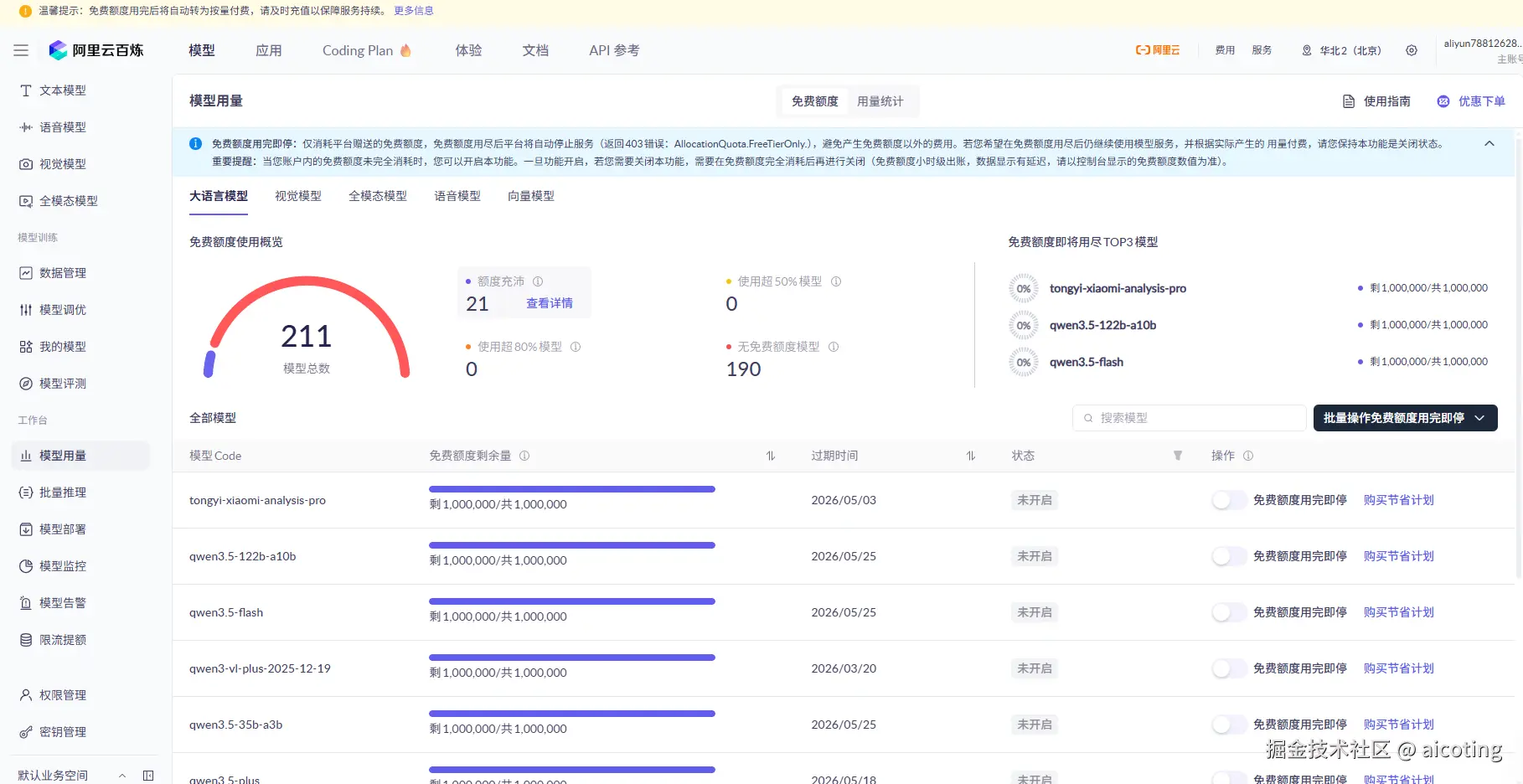The height and width of the screenshot is (784, 1523).
Task: Toggle free-quota stop for qwen3.5-122b-a10b
Action: (1229, 556)
